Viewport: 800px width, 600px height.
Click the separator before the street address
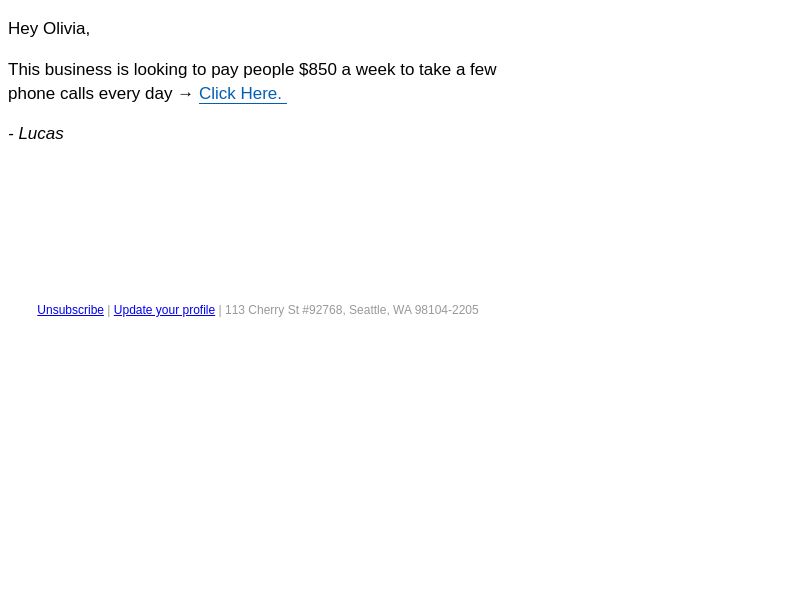[x=220, y=310]
